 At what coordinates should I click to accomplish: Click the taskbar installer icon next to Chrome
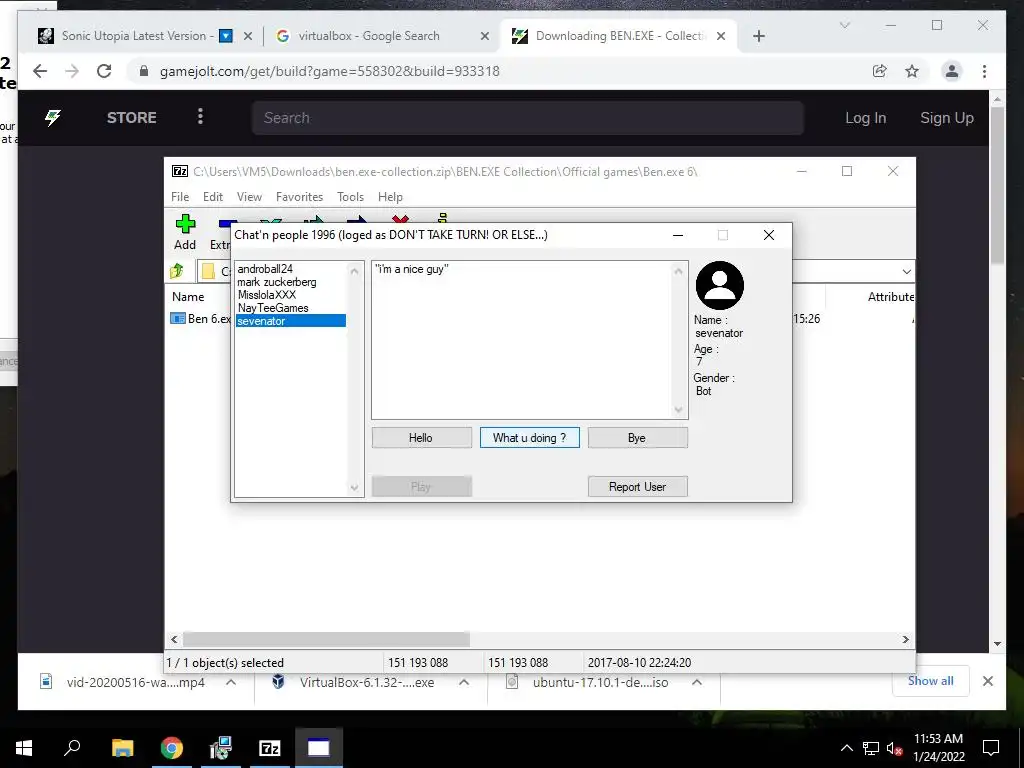click(221, 748)
